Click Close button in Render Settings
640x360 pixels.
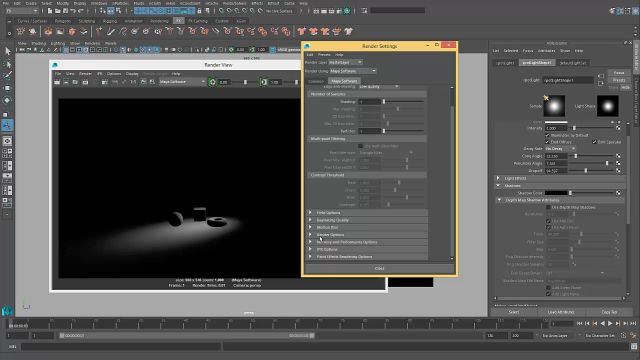pos(379,269)
